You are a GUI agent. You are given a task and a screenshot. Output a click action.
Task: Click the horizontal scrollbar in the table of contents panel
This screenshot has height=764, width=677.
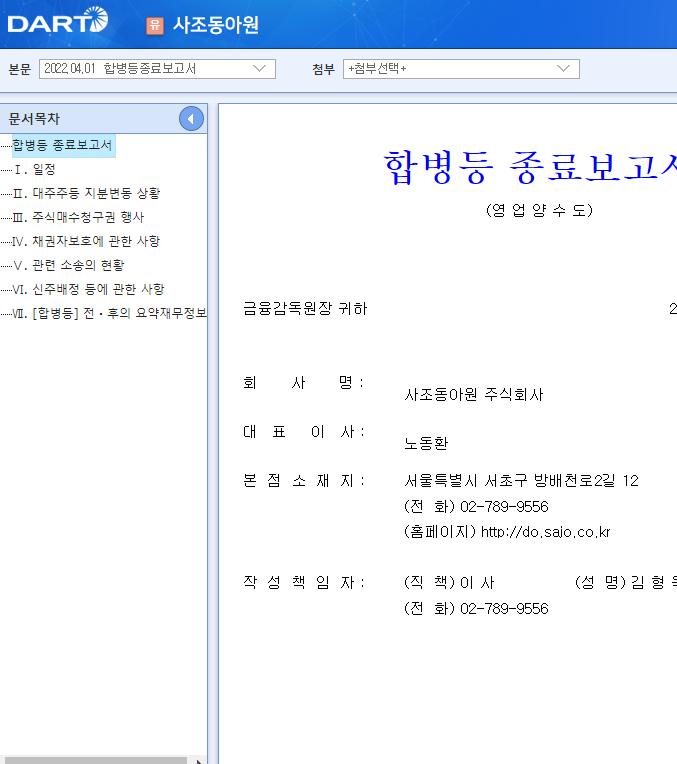[96, 761]
